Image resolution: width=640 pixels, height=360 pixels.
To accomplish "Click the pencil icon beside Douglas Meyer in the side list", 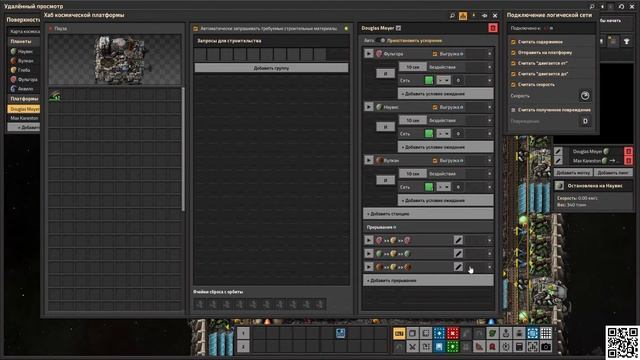I will click(x=558, y=151).
